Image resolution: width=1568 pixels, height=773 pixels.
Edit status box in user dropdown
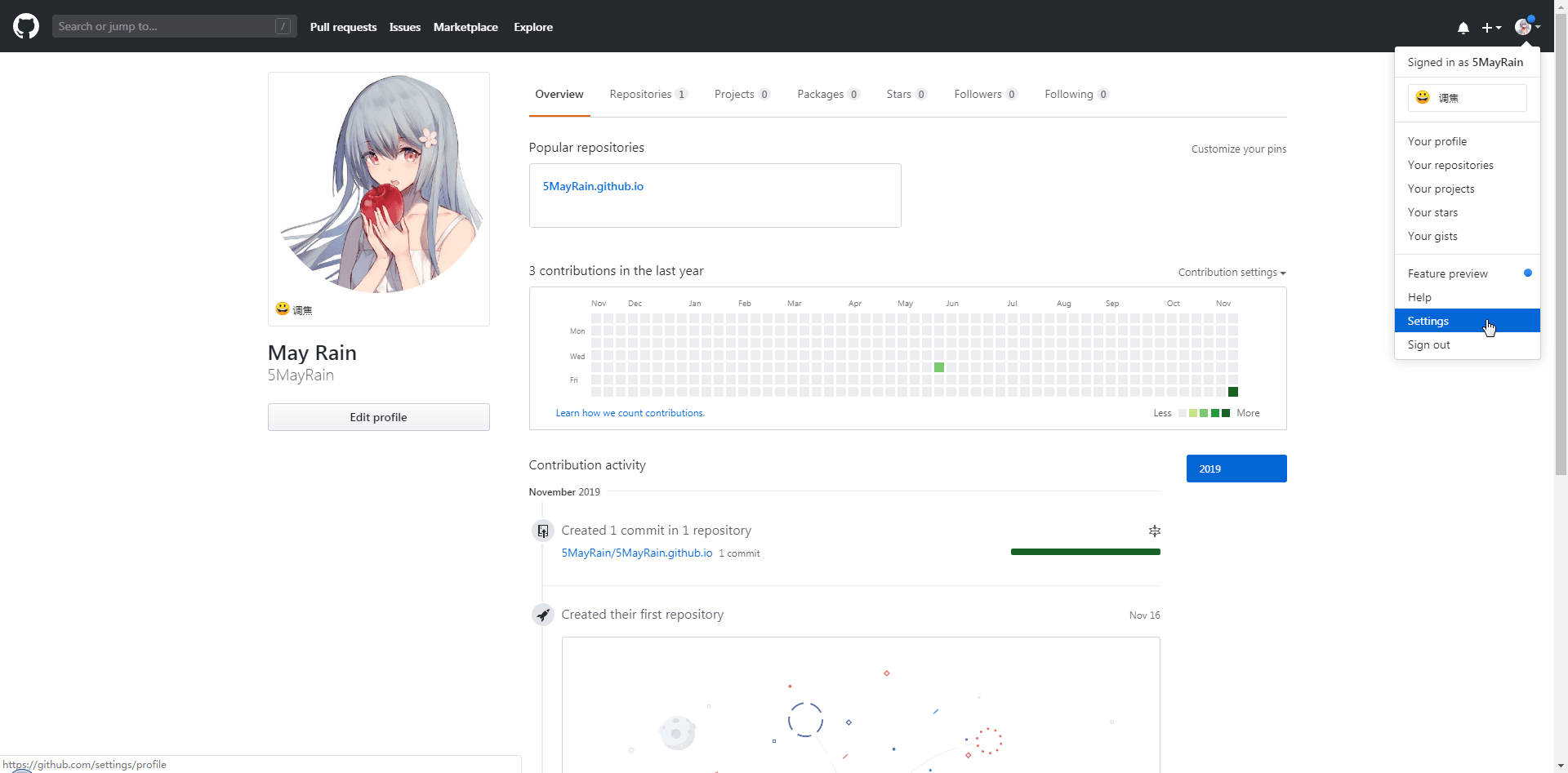(1468, 98)
